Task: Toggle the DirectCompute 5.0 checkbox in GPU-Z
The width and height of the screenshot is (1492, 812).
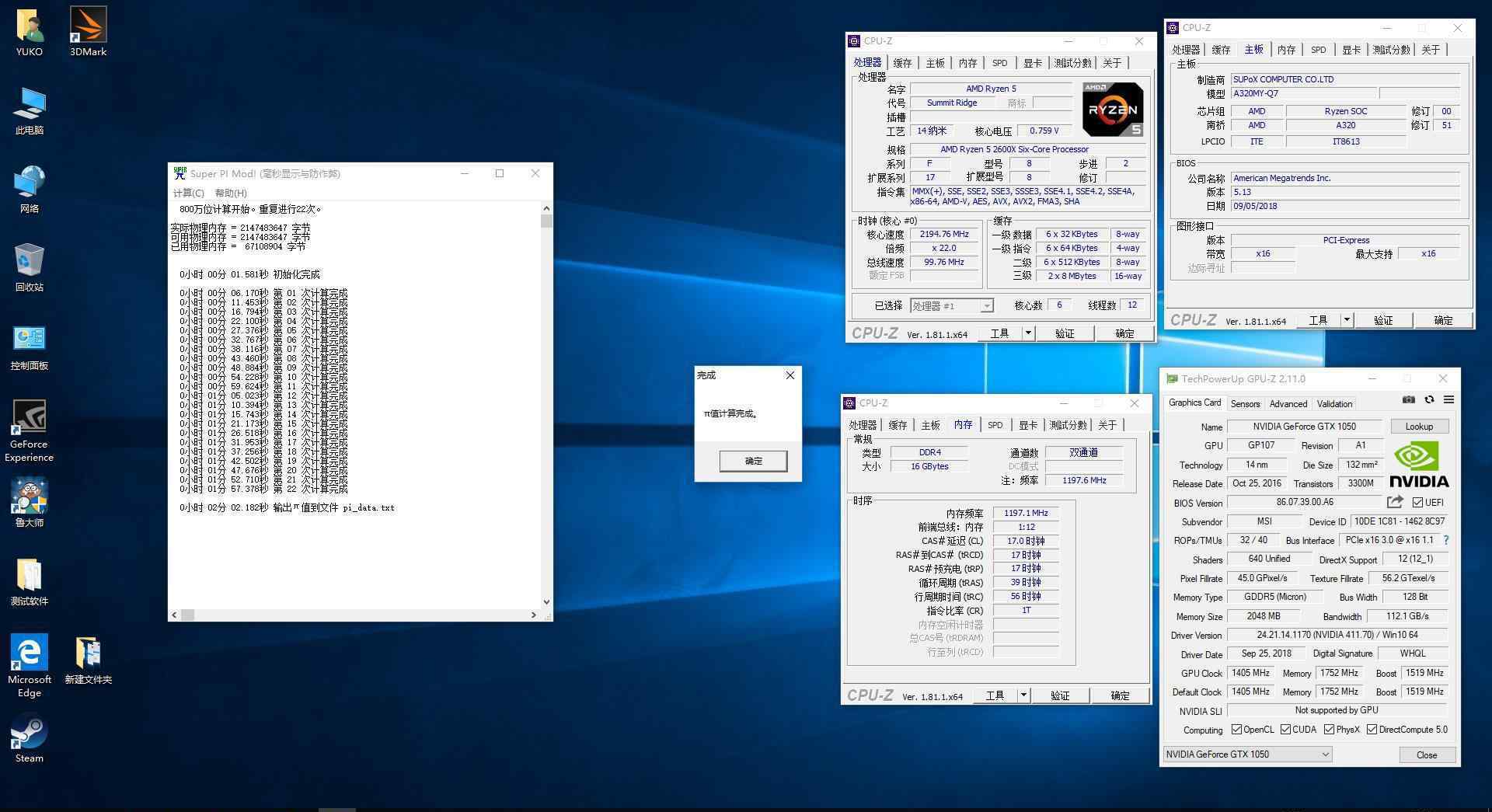Action: point(1372,730)
